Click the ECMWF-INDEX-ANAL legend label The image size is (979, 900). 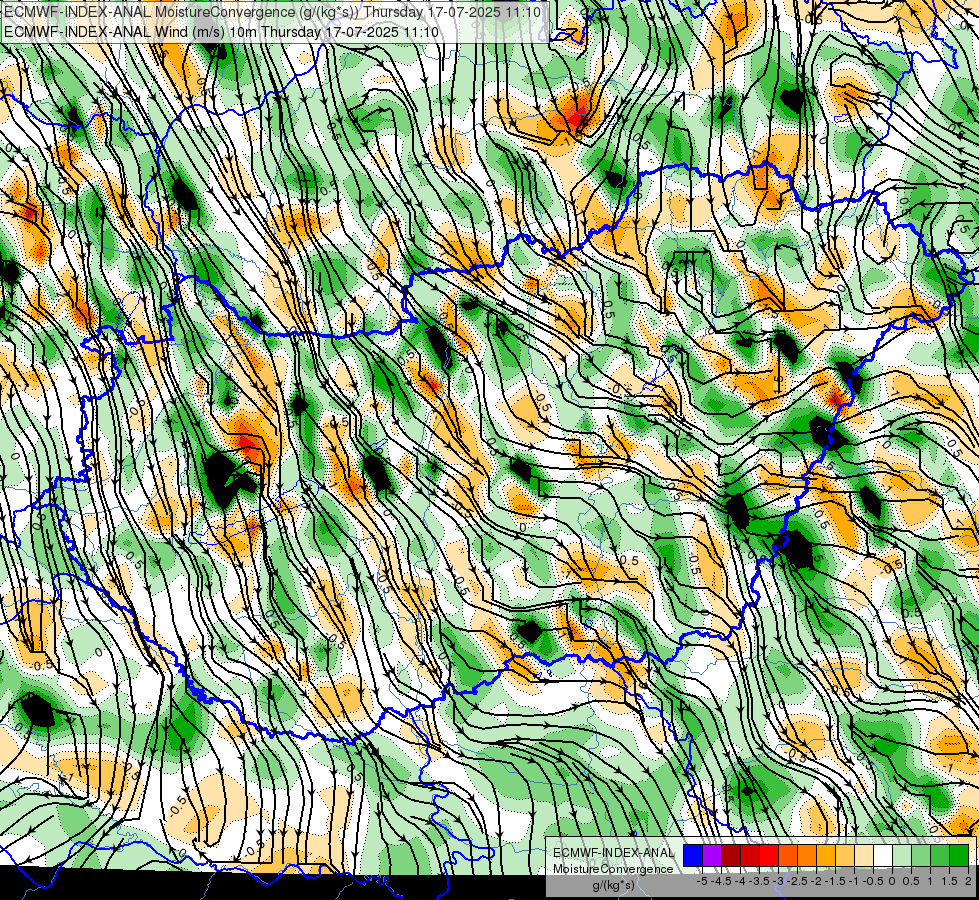(x=613, y=853)
